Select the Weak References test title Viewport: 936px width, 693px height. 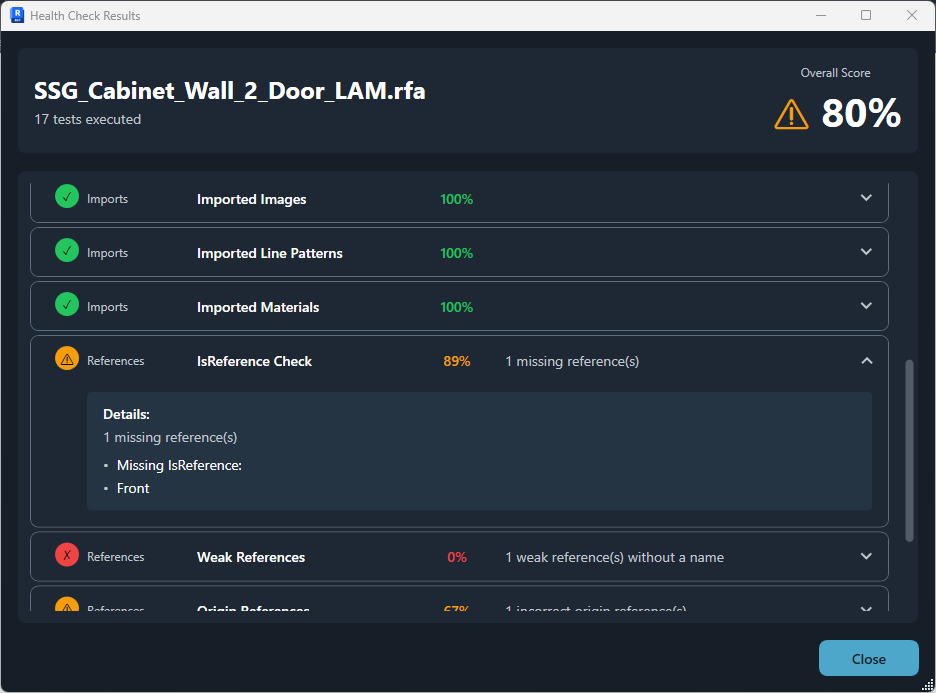(251, 557)
